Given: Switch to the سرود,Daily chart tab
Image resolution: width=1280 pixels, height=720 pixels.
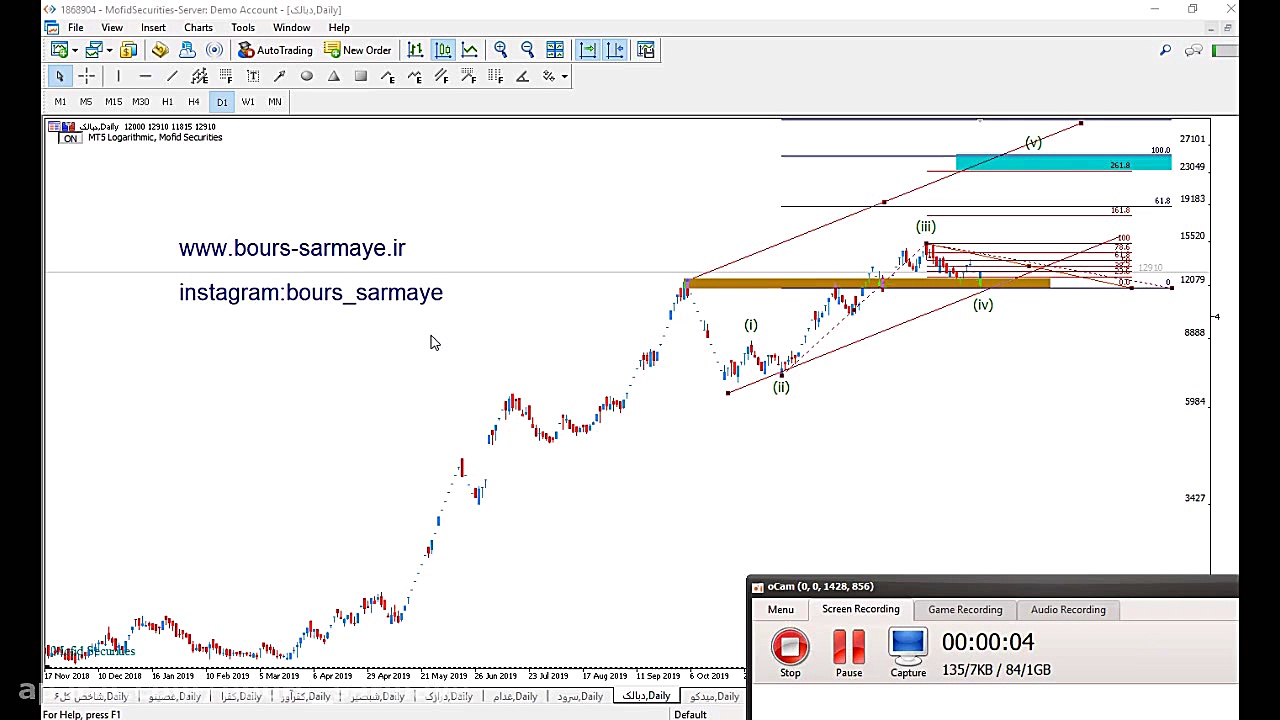Looking at the screenshot, I should tap(580, 696).
